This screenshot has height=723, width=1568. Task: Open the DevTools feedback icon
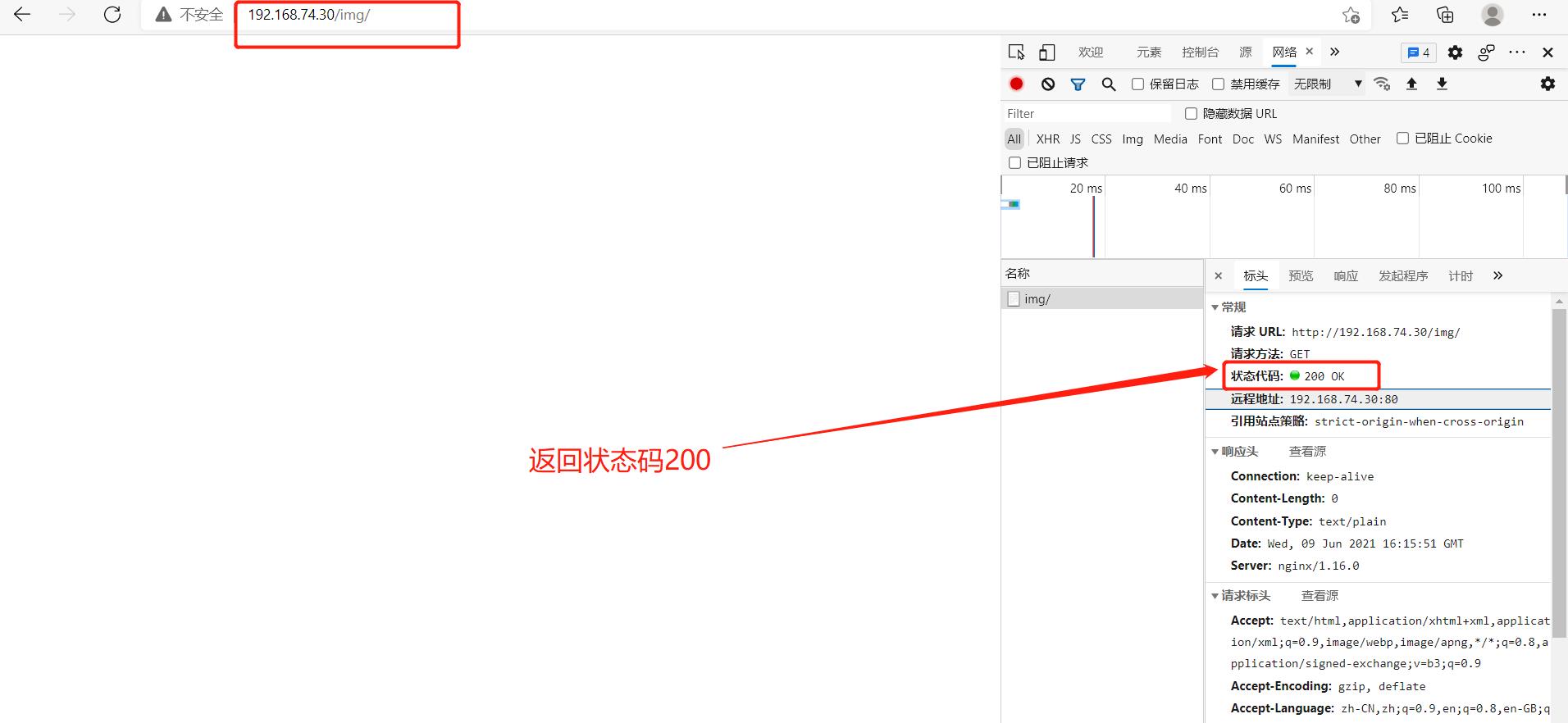tap(1486, 52)
